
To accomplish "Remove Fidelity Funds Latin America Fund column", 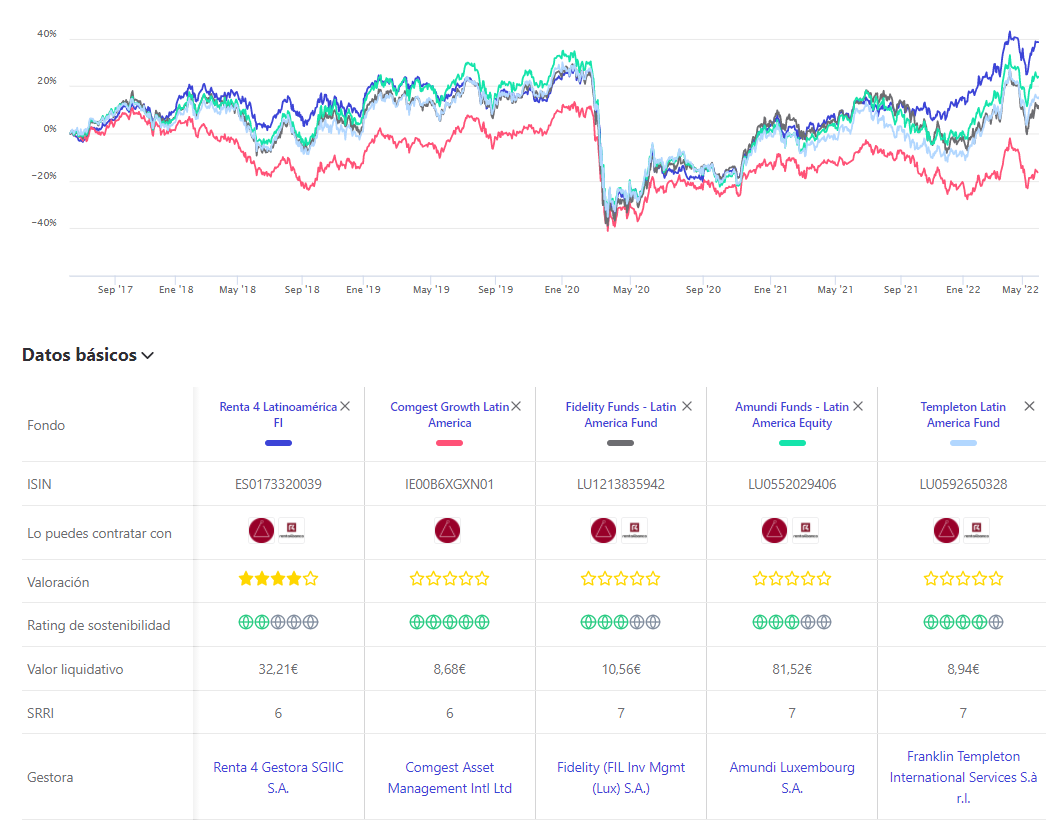I will (686, 406).
